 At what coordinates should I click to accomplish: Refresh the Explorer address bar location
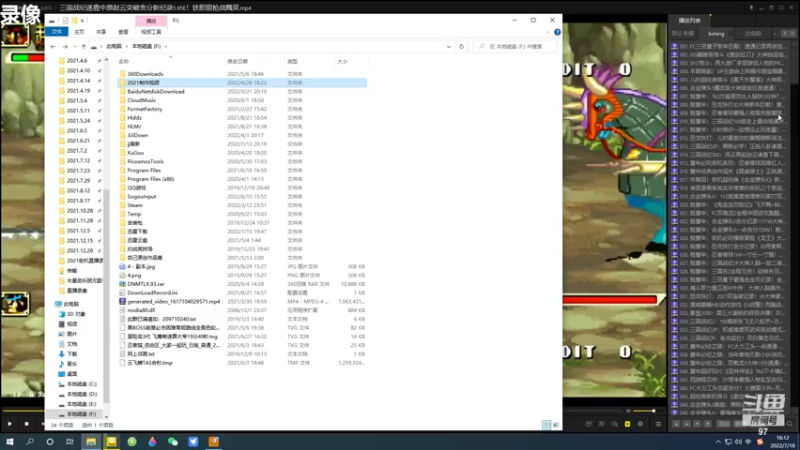461,46
